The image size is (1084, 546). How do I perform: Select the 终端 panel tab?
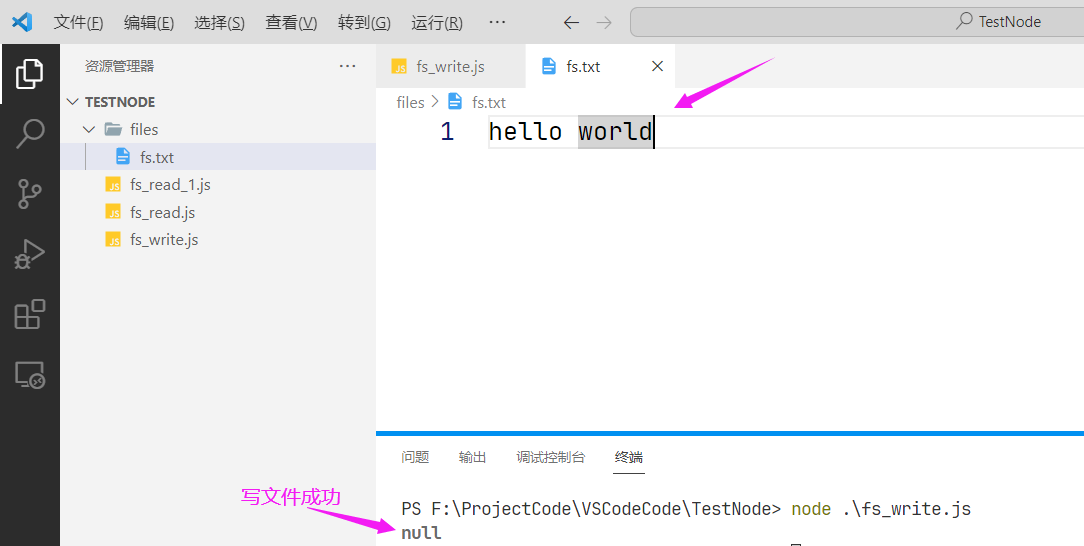point(628,457)
